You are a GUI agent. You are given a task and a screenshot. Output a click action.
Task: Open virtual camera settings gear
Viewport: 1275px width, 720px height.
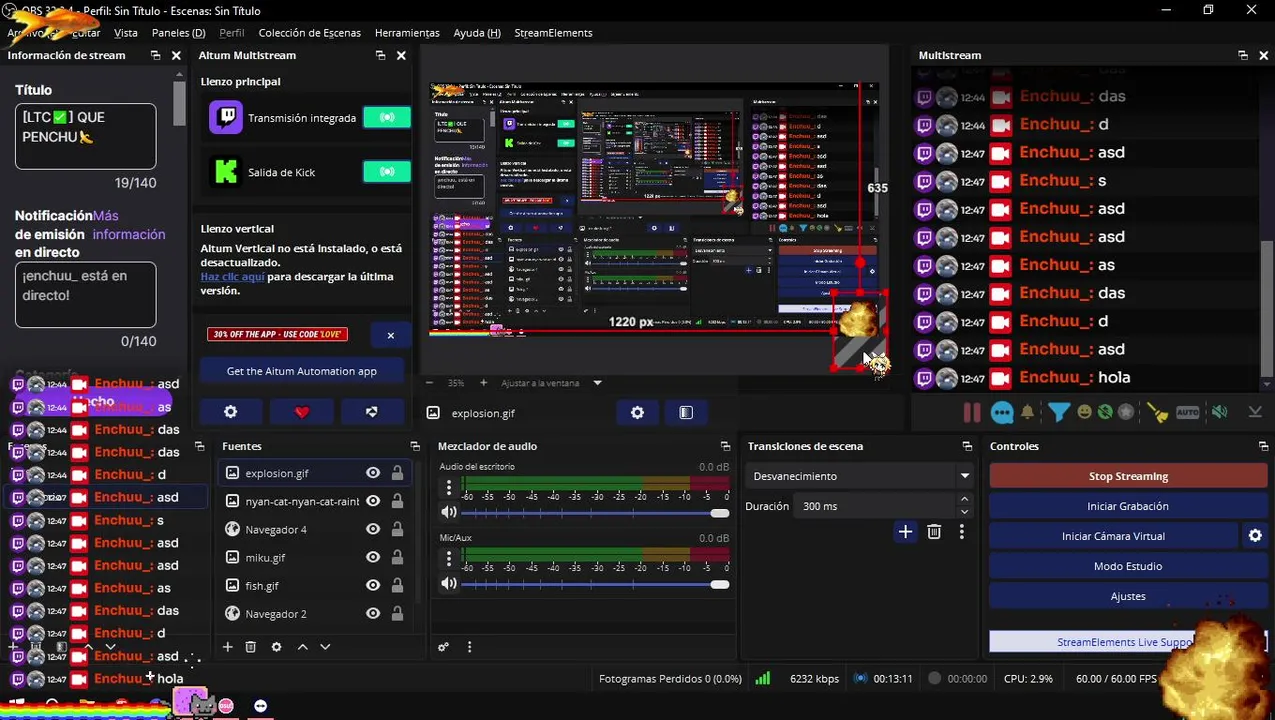tap(1255, 536)
